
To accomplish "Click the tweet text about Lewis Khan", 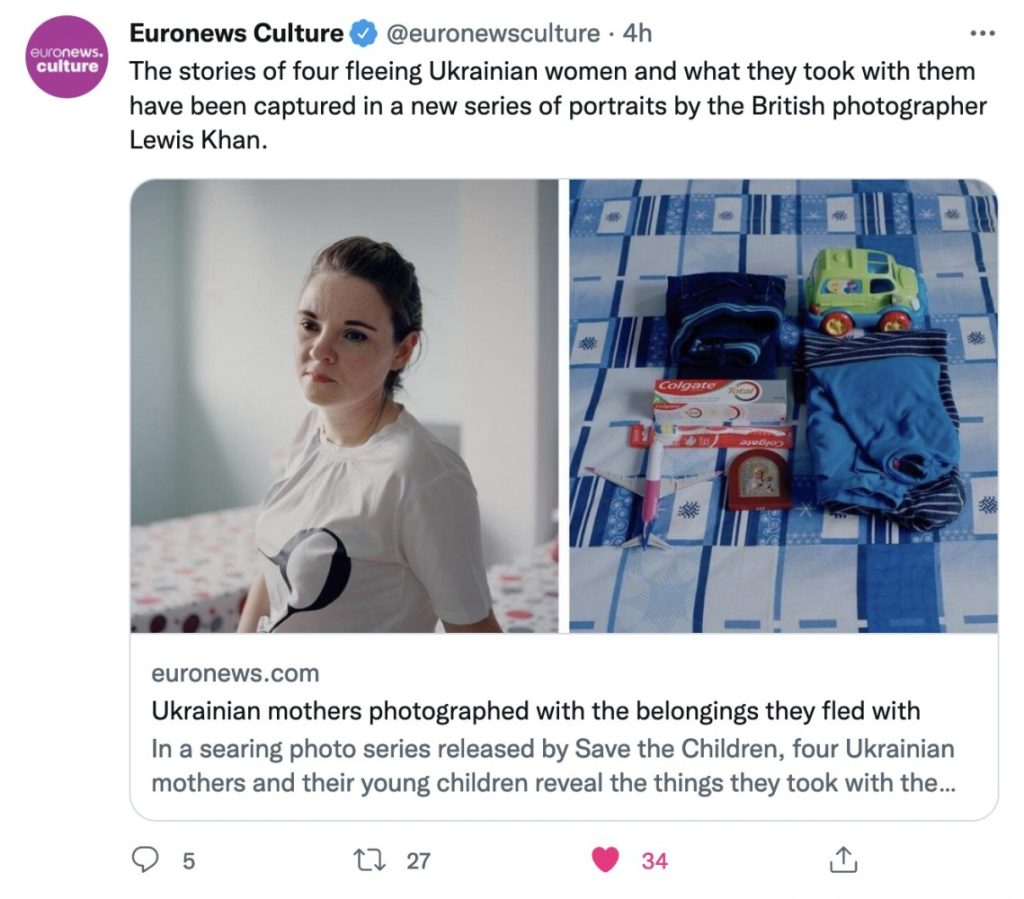I will click(x=558, y=105).
